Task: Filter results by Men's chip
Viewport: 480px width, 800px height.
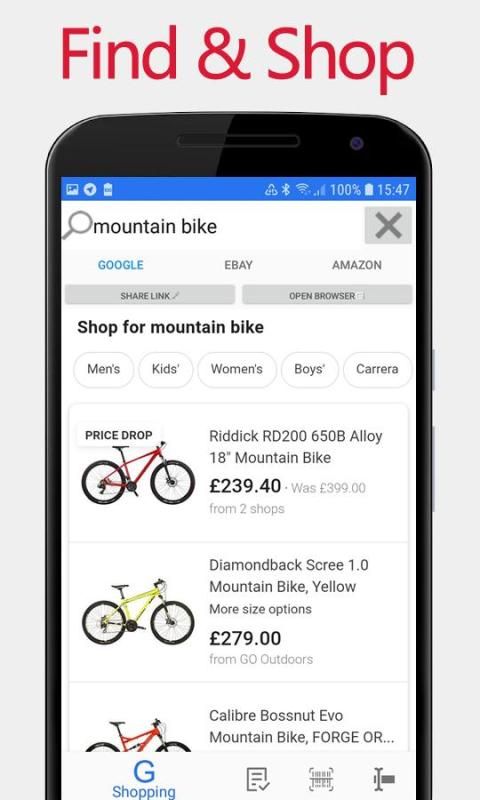Action: (x=104, y=369)
